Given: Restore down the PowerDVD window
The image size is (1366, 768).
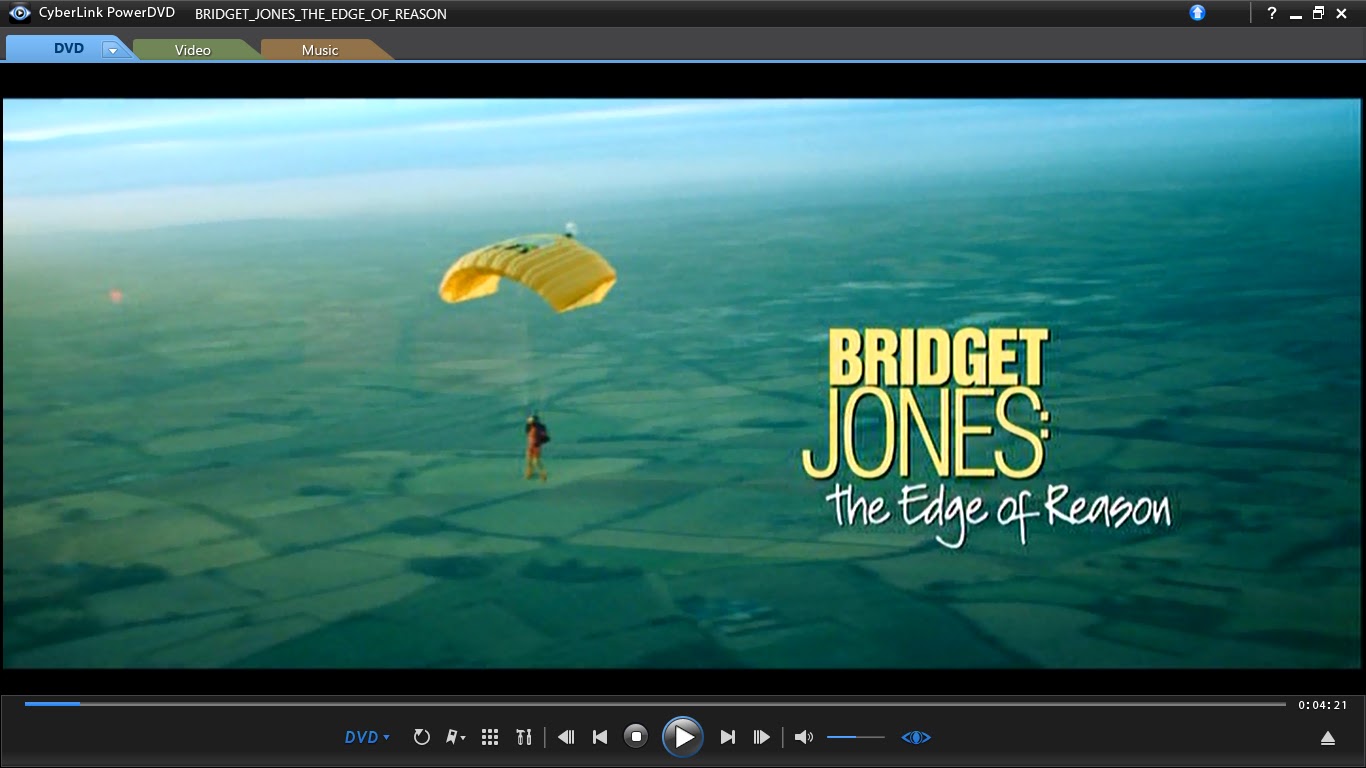Looking at the screenshot, I should point(1318,13).
